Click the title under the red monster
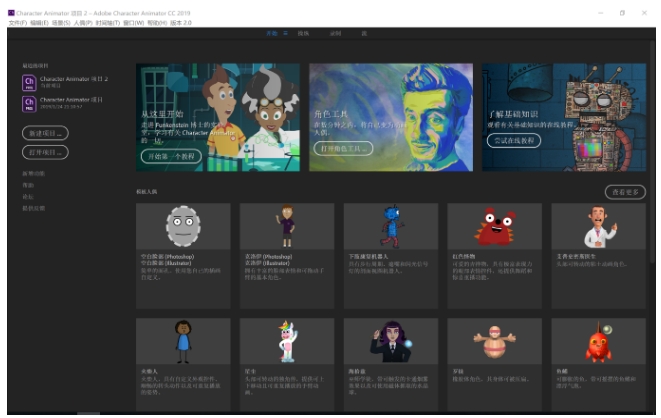This screenshot has height=418, width=661. pyautogui.click(x=464, y=257)
